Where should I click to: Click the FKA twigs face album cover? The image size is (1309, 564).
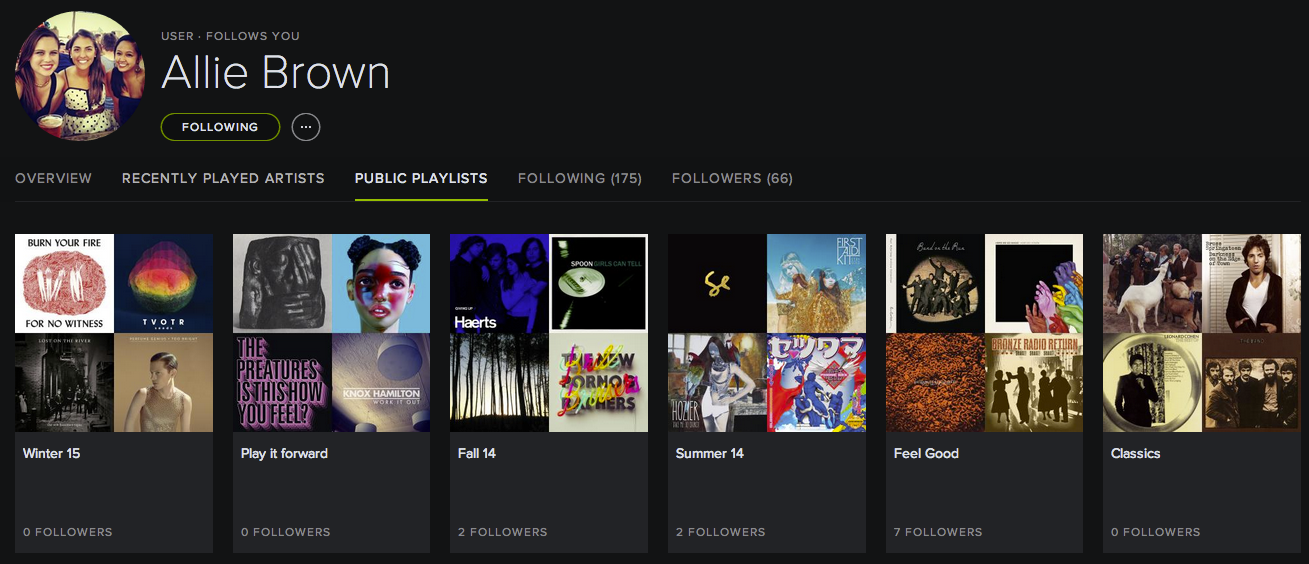click(x=381, y=283)
